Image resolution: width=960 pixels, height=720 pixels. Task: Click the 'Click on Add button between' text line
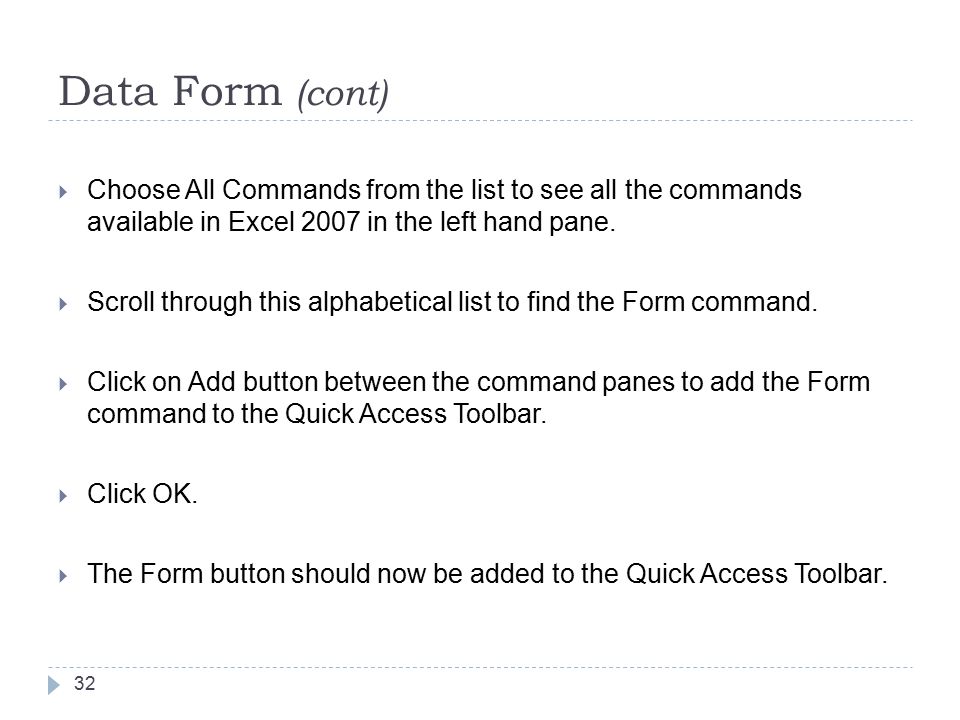pos(479,382)
